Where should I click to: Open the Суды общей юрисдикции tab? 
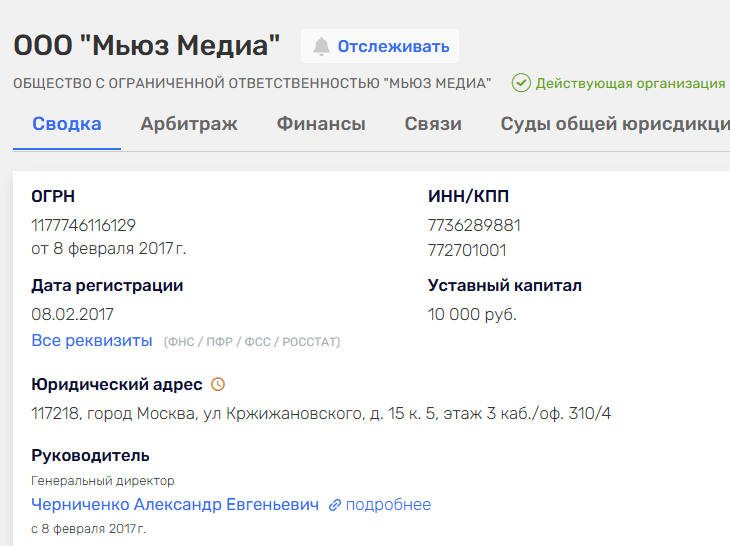[615, 124]
